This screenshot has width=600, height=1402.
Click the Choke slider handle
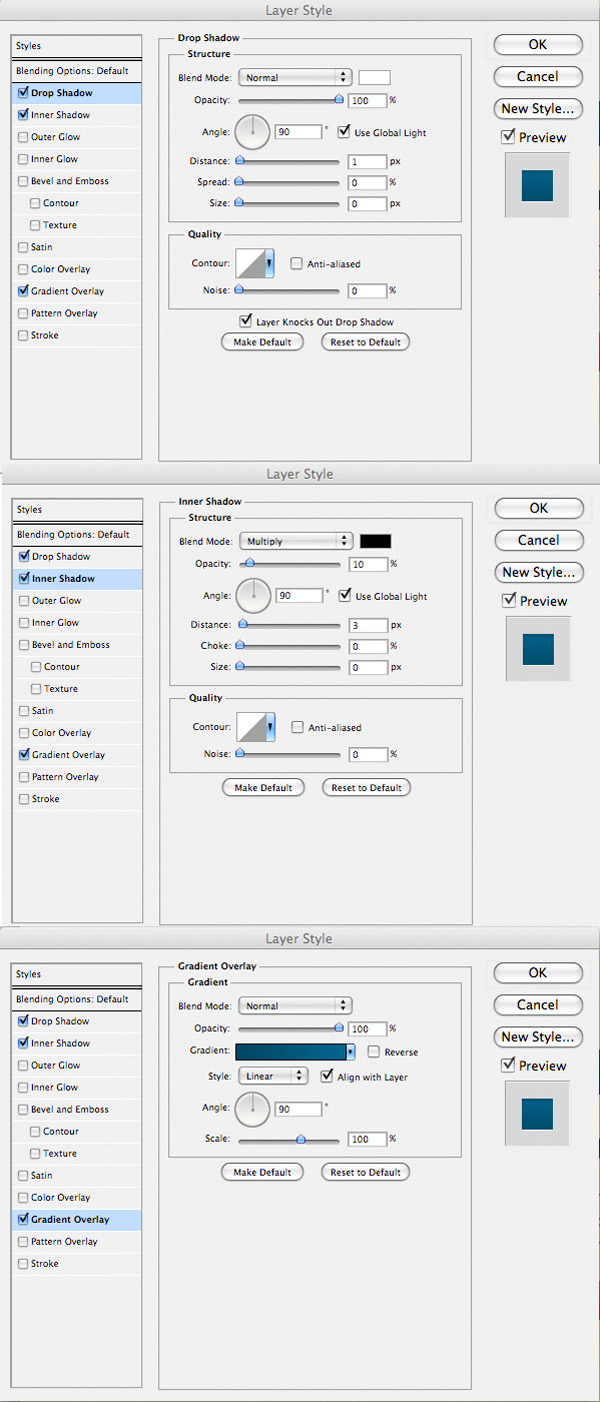coord(240,646)
